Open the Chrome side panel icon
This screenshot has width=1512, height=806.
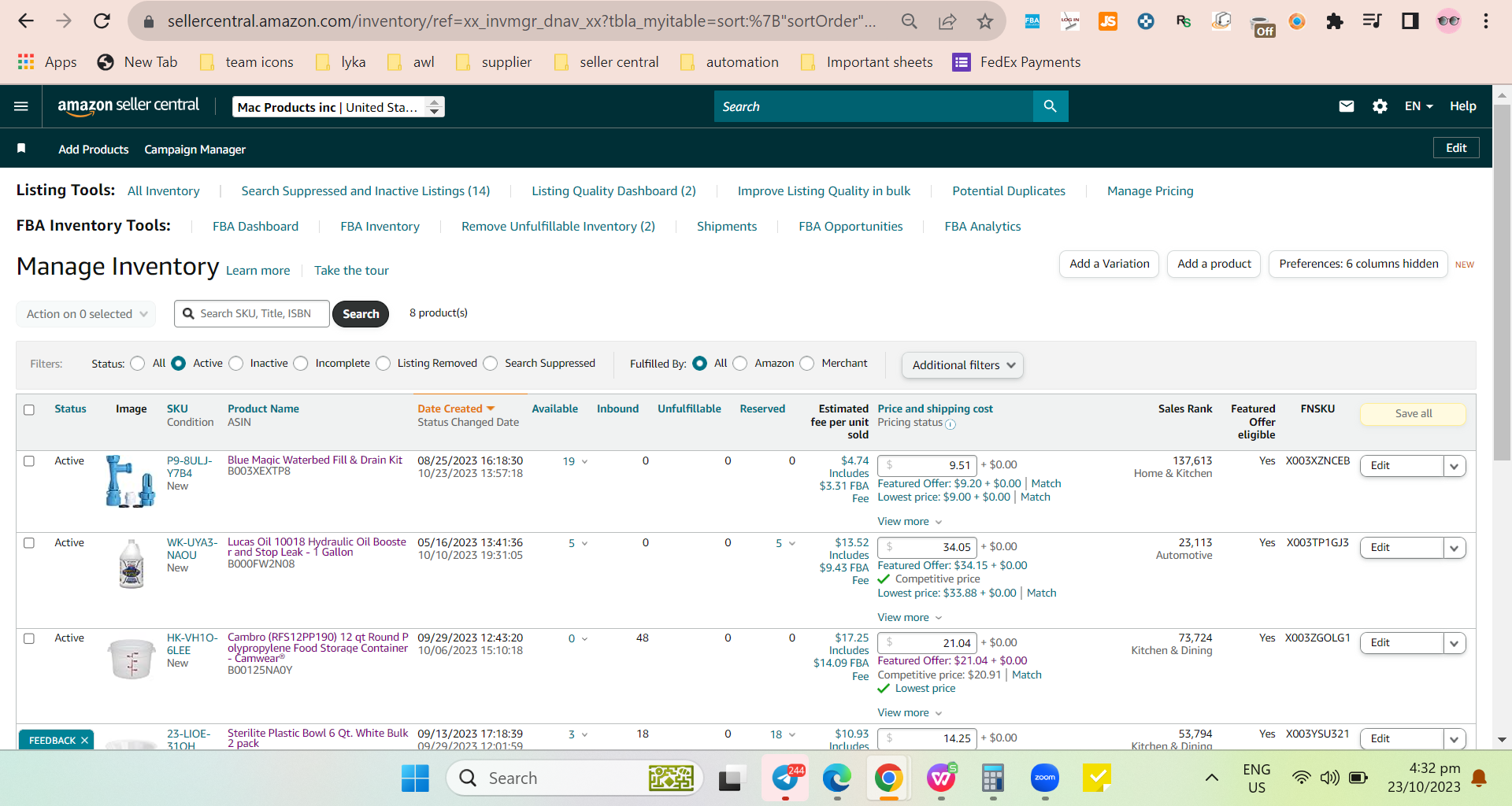pyautogui.click(x=1410, y=21)
